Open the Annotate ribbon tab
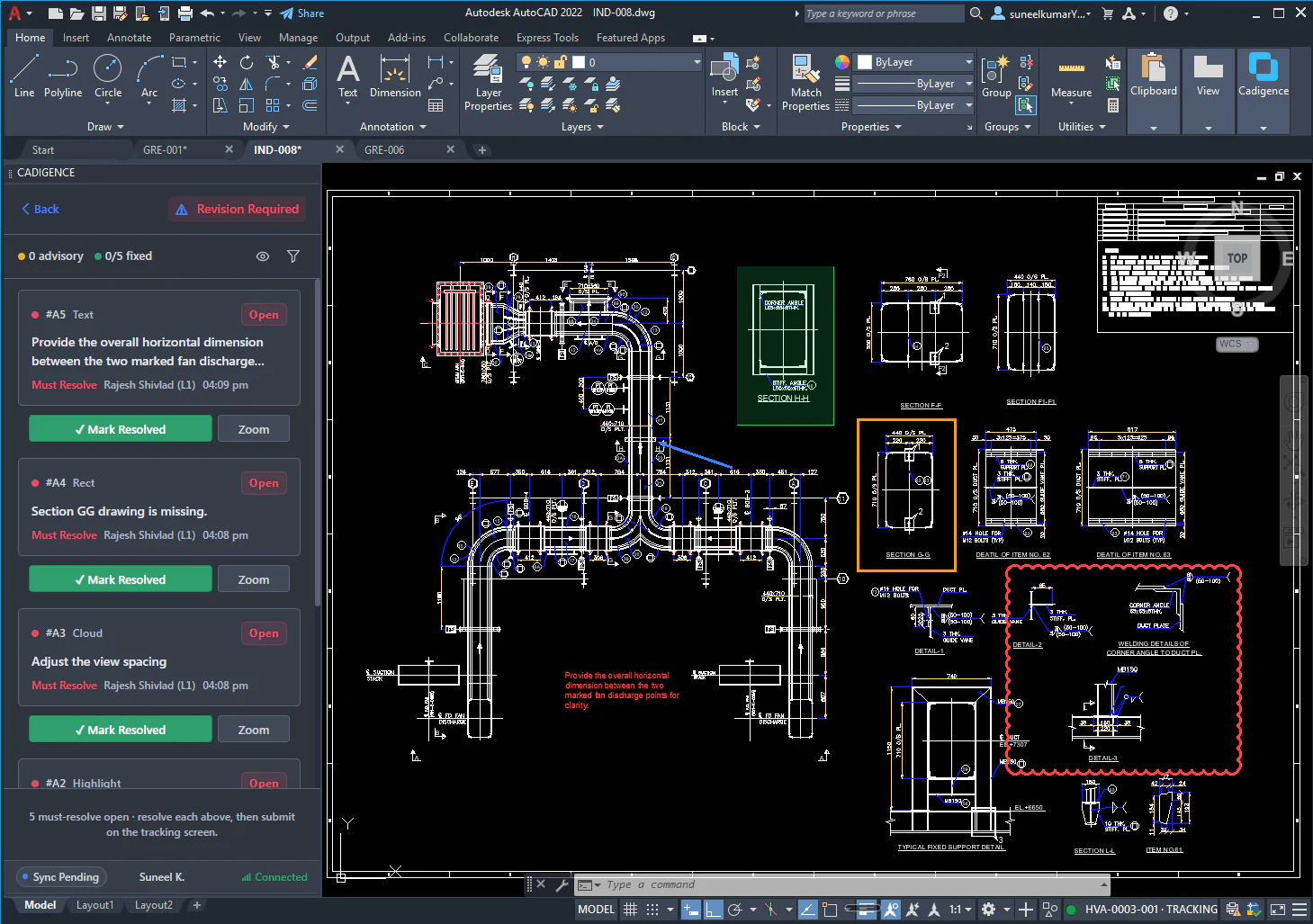 point(129,38)
